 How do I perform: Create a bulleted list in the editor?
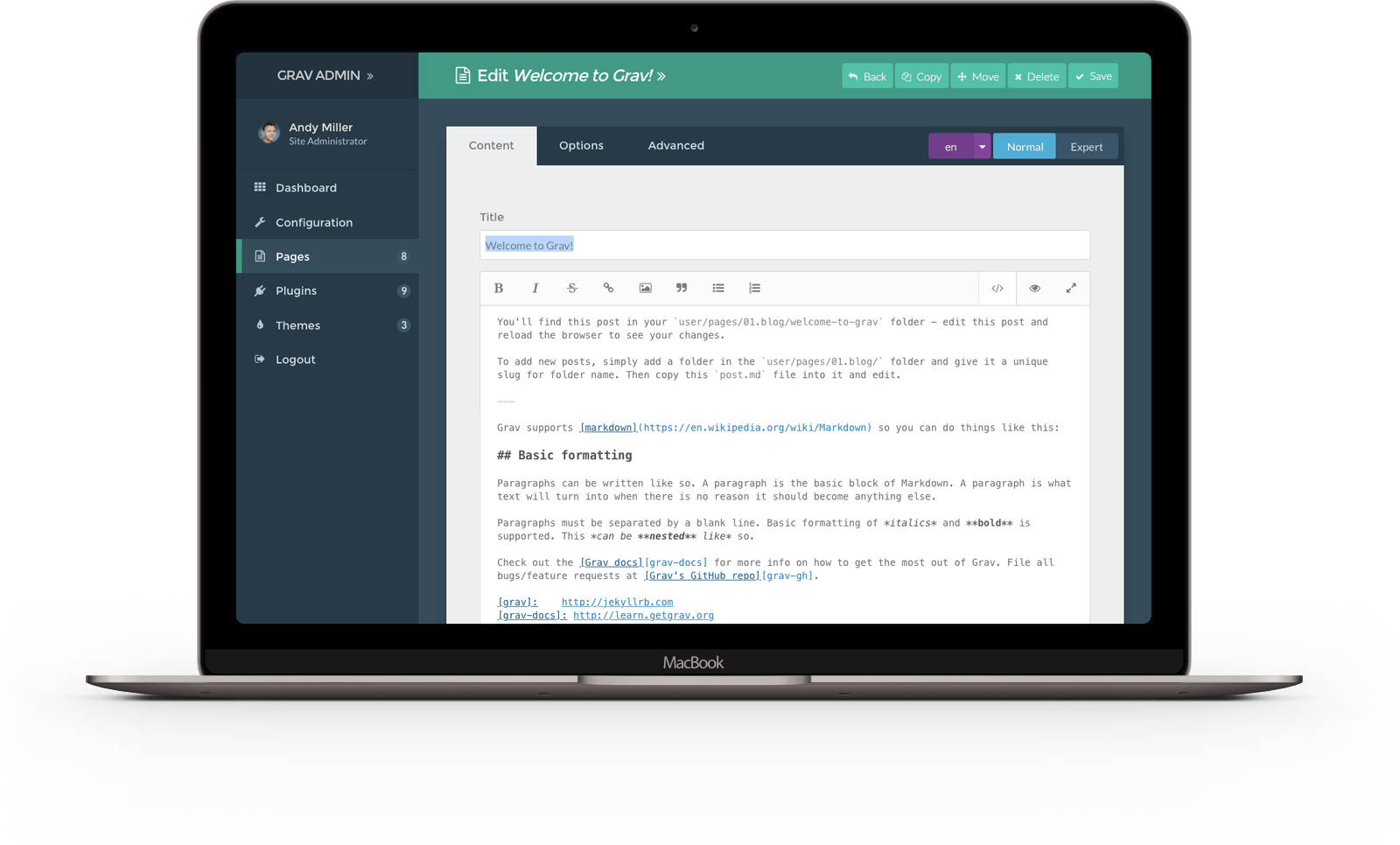click(x=718, y=288)
